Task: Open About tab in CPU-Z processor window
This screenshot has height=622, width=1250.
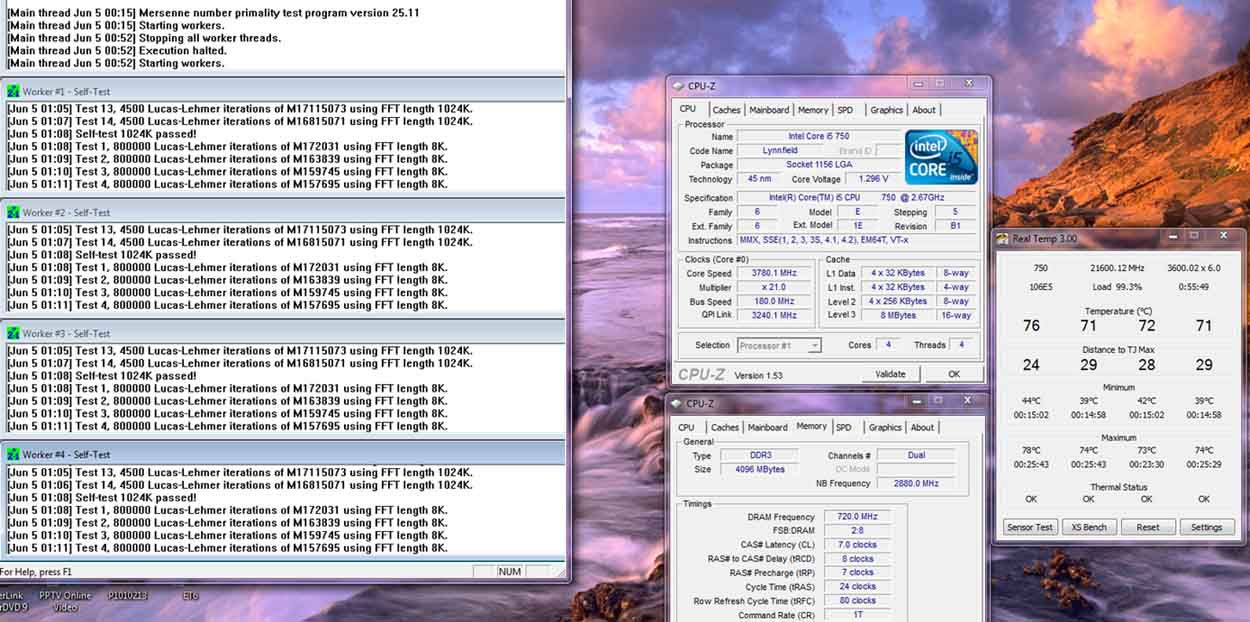Action: pos(924,110)
